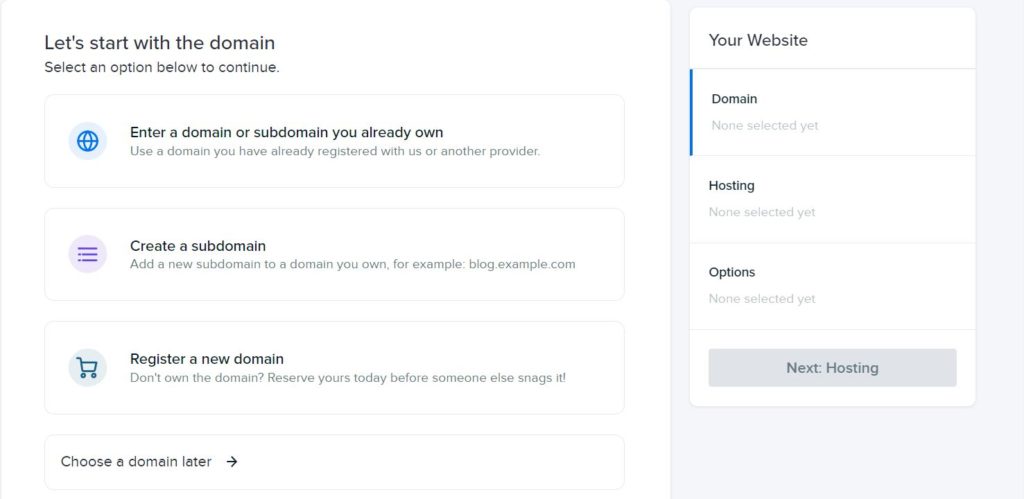The image size is (1024, 499).
Task: Click the purple subdomain list icon
Action: (88, 254)
